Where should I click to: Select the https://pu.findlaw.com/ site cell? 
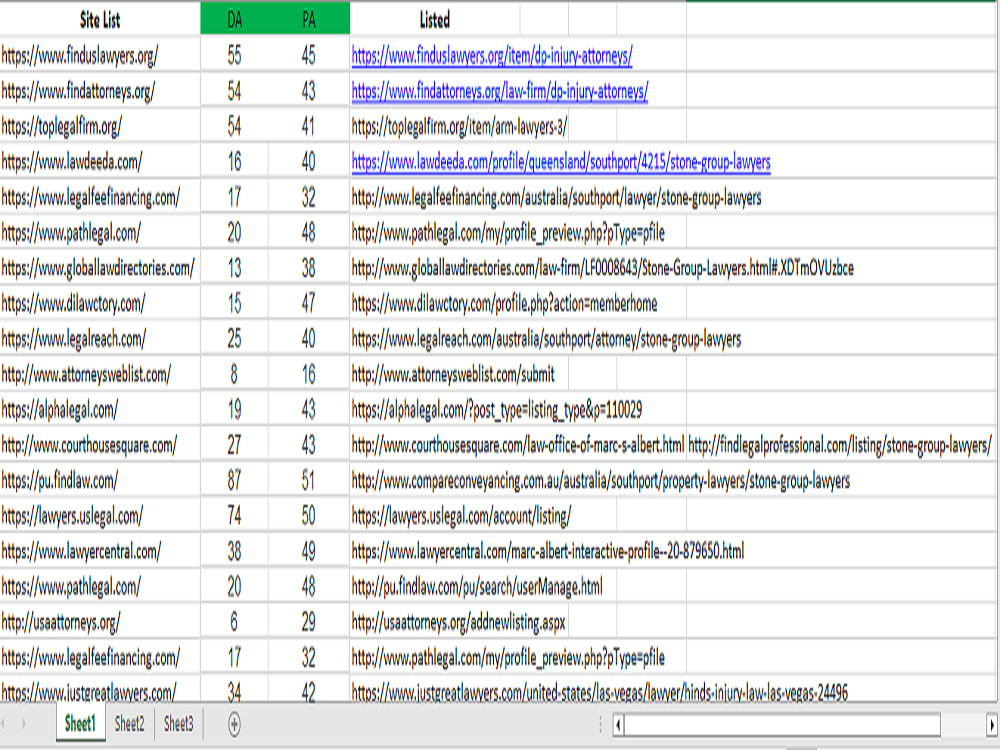coord(99,480)
